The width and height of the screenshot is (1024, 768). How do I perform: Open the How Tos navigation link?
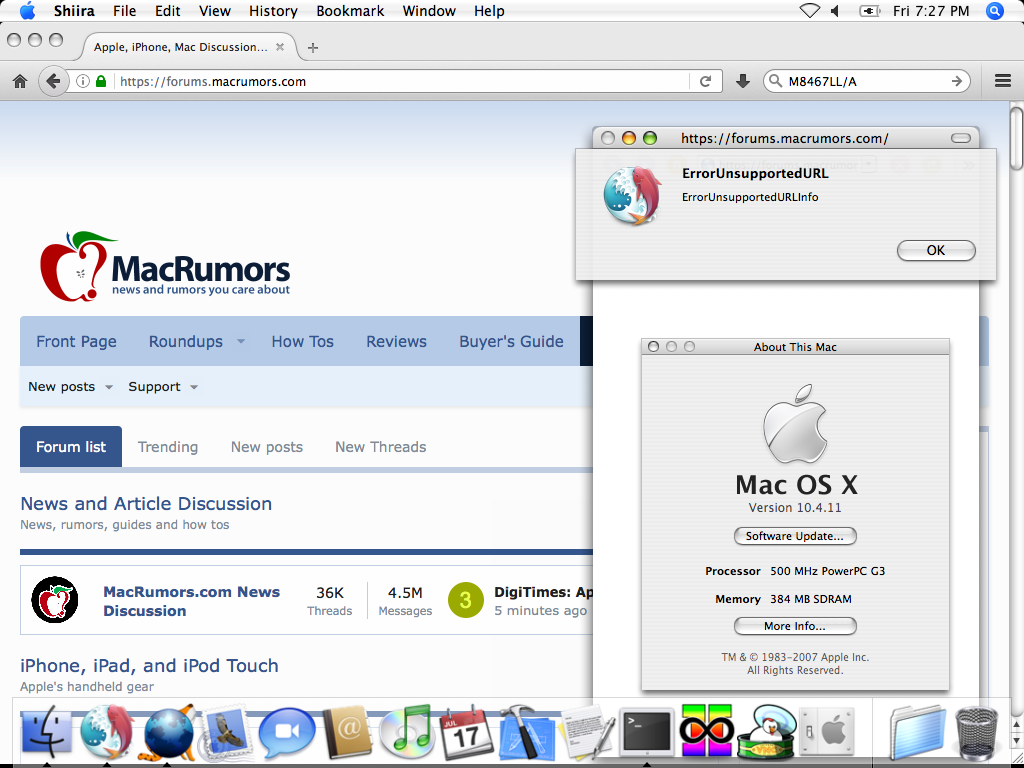[302, 342]
